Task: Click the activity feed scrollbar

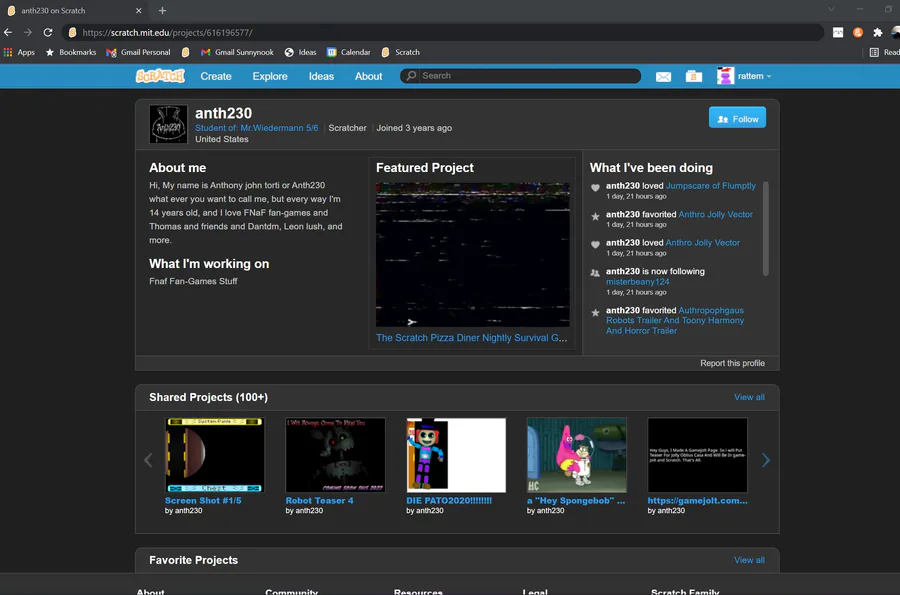Action: point(765,228)
